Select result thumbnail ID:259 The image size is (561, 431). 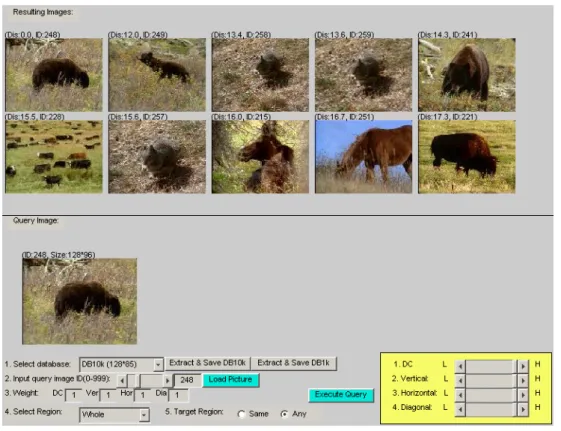(364, 75)
